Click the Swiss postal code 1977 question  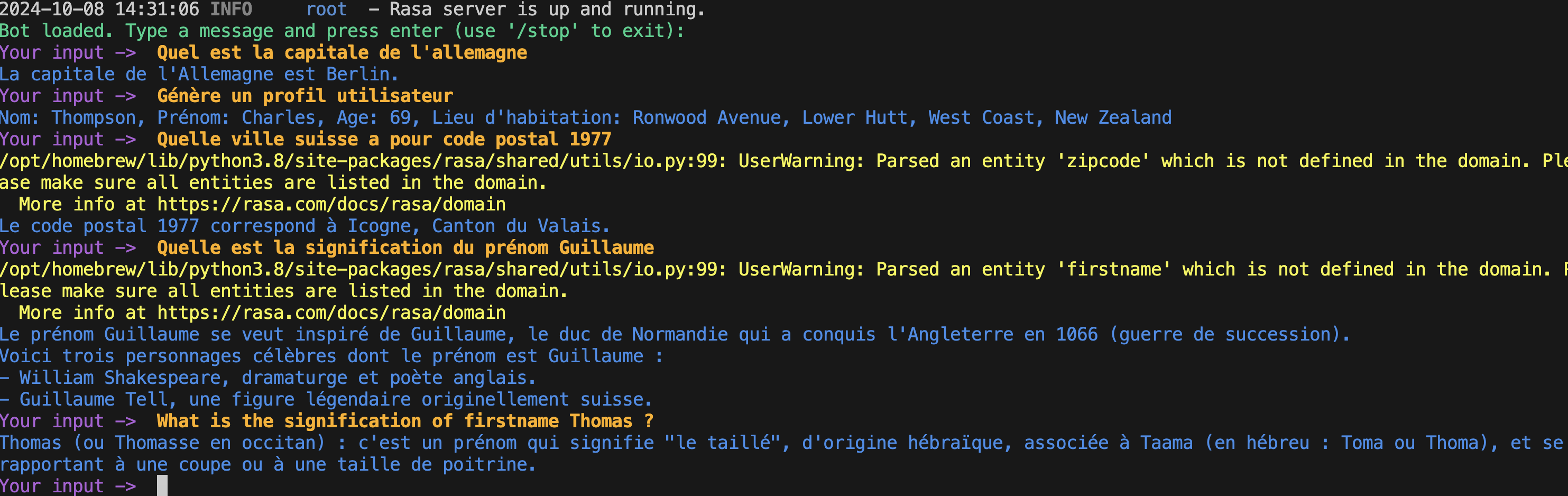click(383, 140)
